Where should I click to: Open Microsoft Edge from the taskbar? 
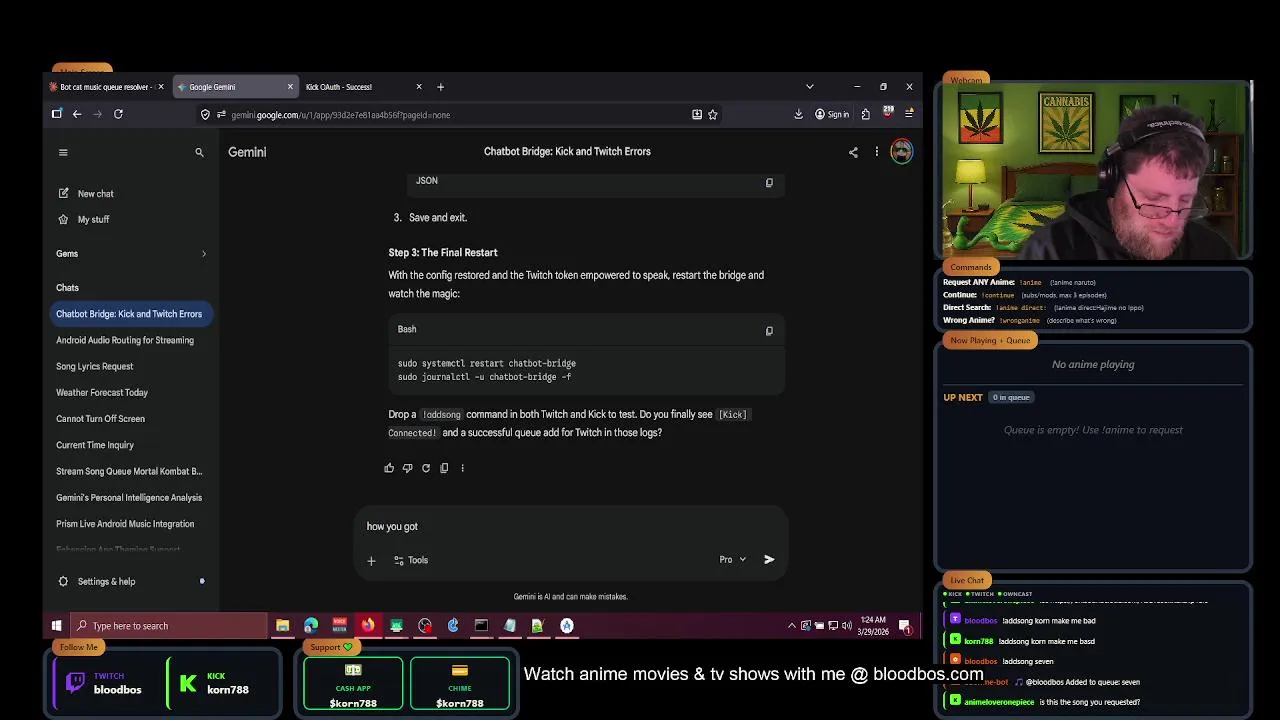tap(311, 626)
